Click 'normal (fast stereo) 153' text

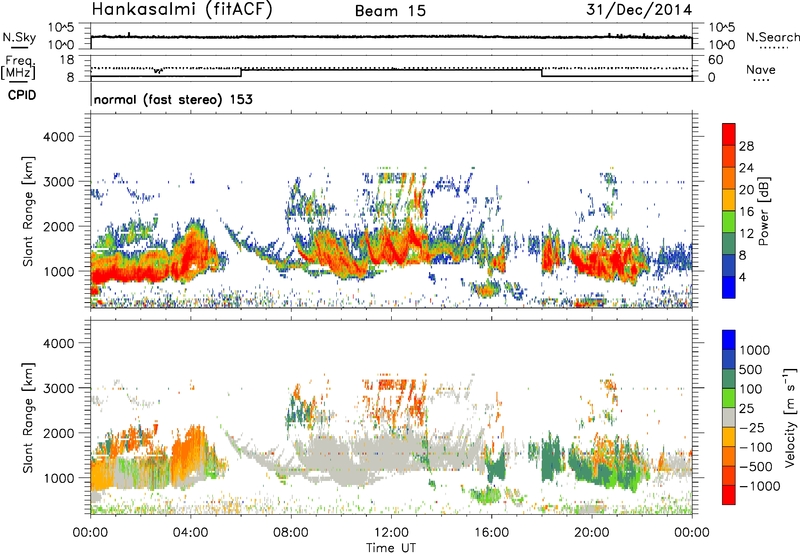tap(173, 99)
